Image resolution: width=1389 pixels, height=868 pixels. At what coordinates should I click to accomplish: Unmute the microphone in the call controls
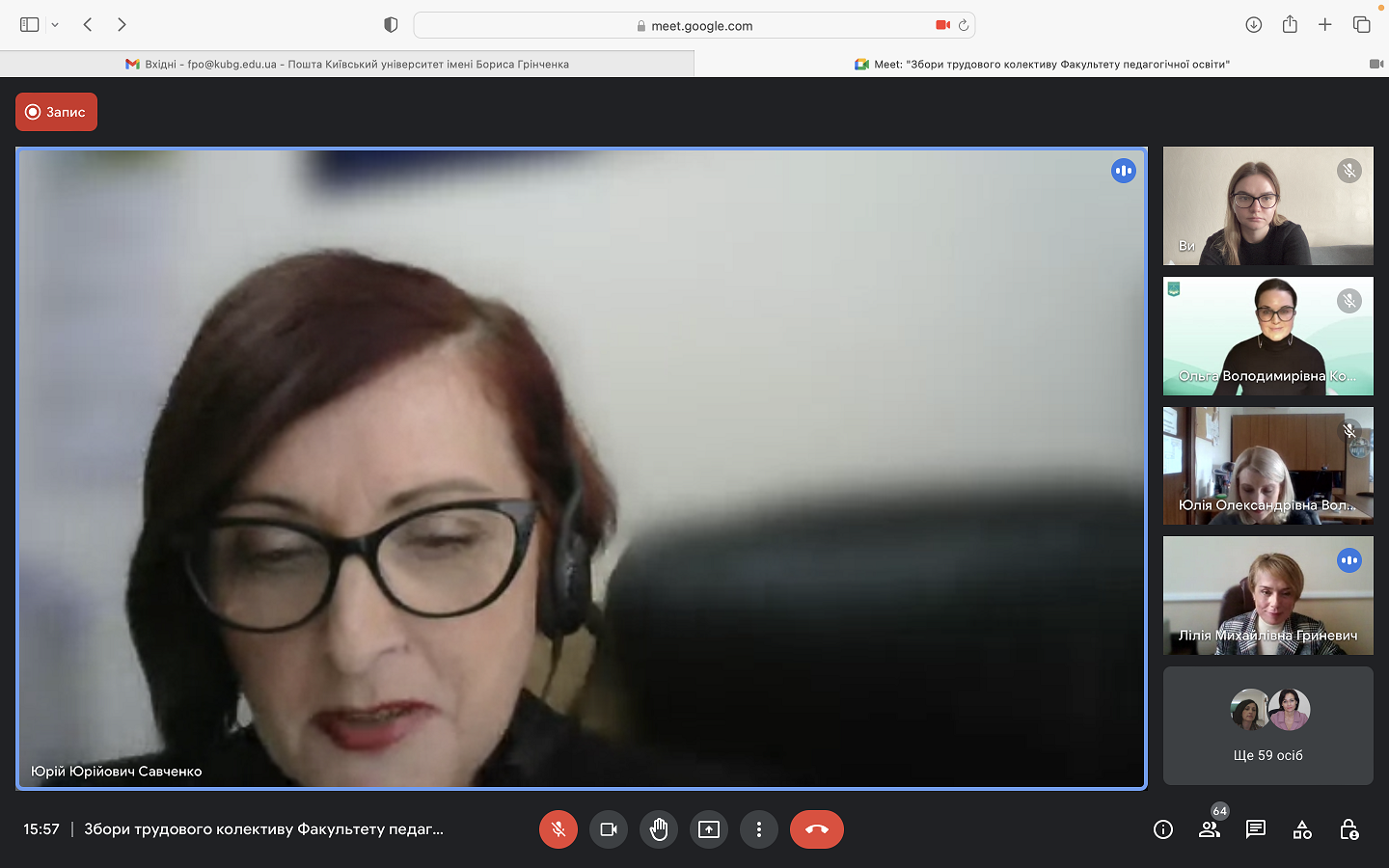tap(558, 829)
